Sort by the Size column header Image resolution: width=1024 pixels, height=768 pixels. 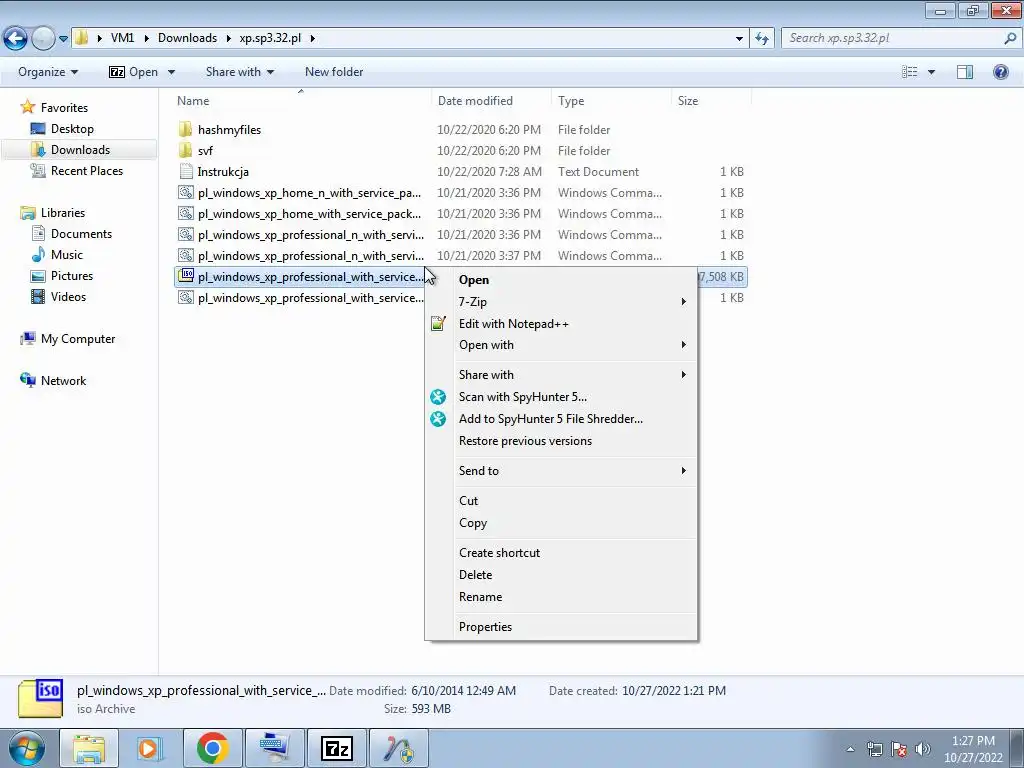[711, 101]
